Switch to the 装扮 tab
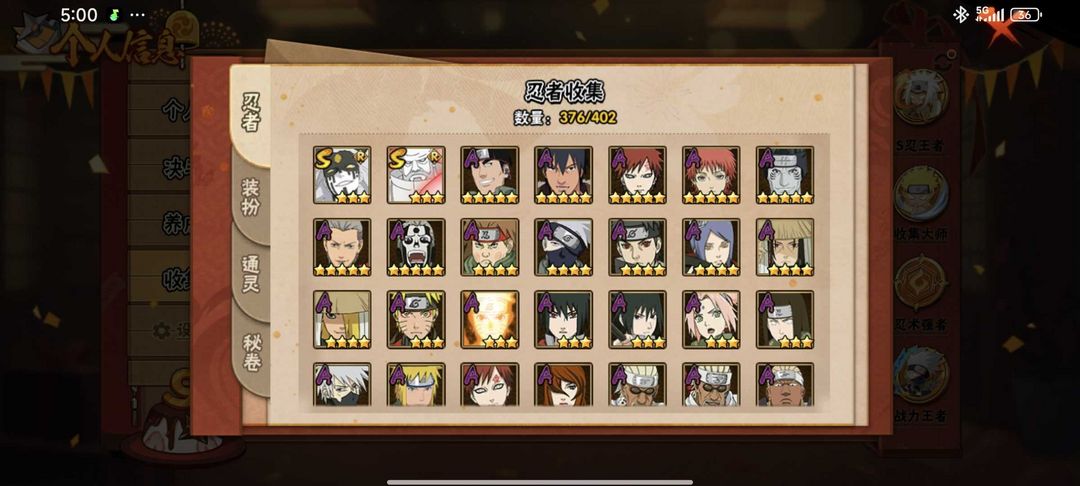 tap(250, 198)
